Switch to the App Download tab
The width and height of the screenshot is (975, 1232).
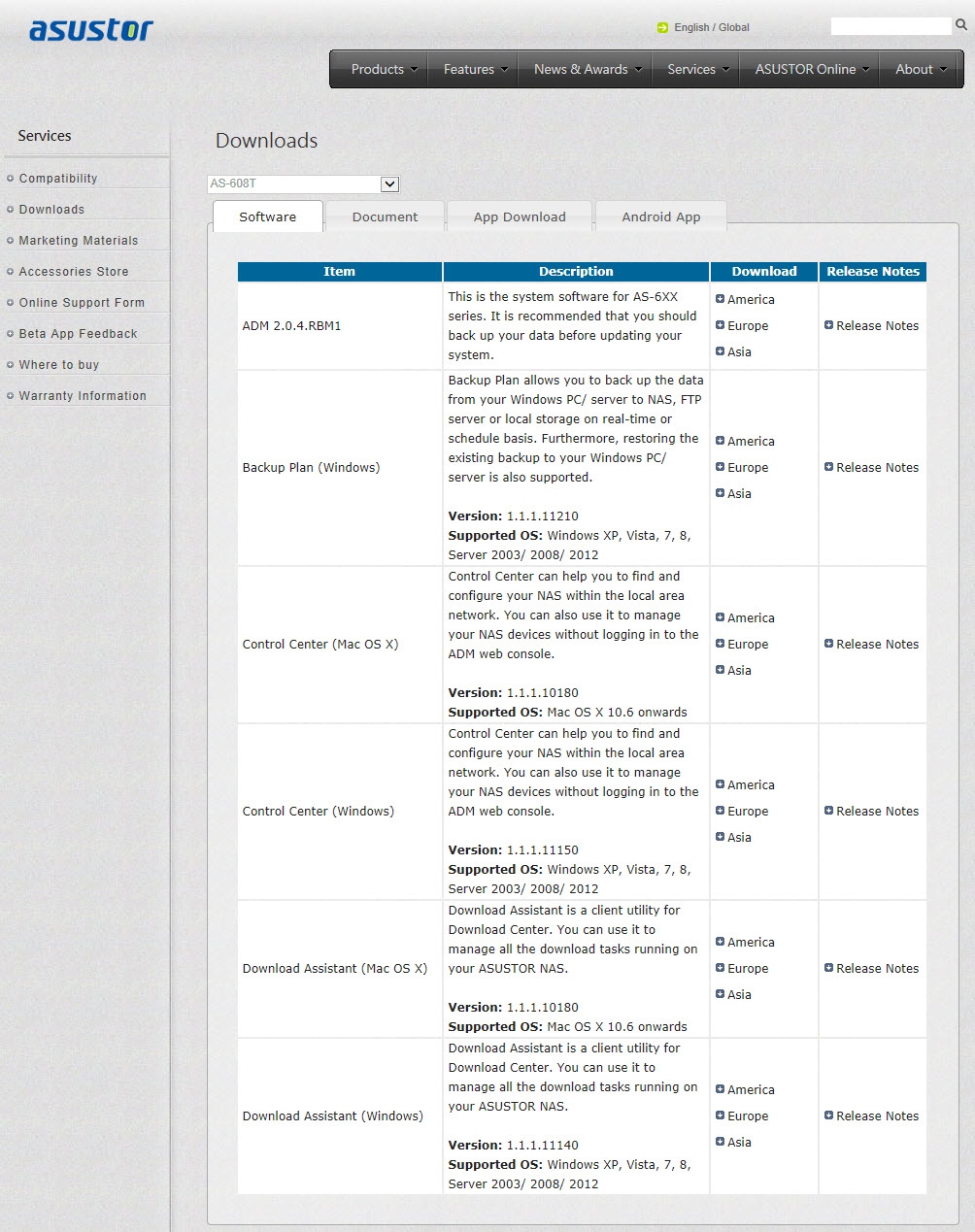pyautogui.click(x=520, y=216)
